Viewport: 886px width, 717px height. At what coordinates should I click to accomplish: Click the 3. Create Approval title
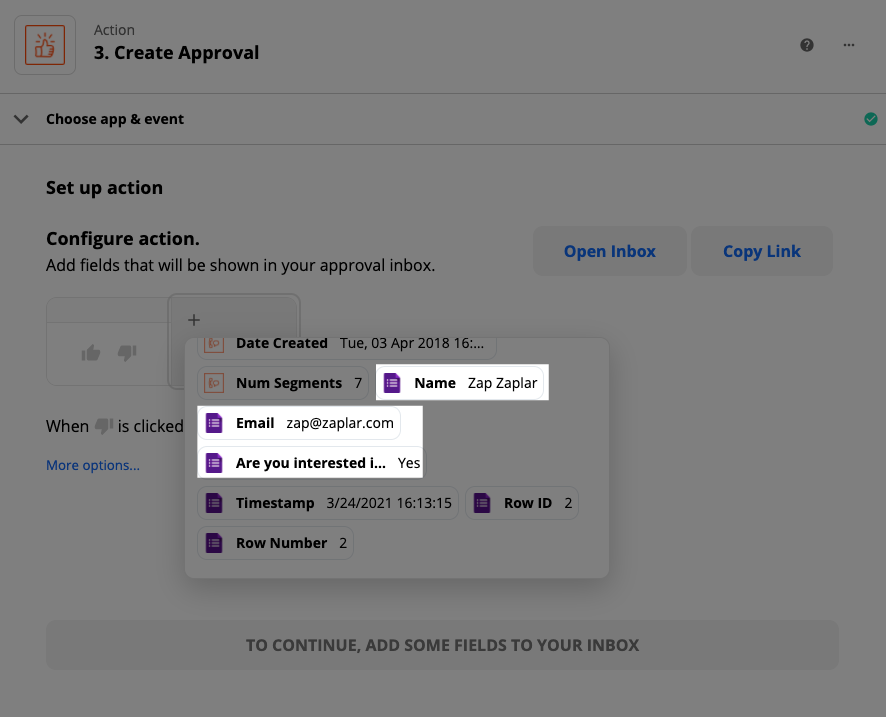[x=176, y=53]
